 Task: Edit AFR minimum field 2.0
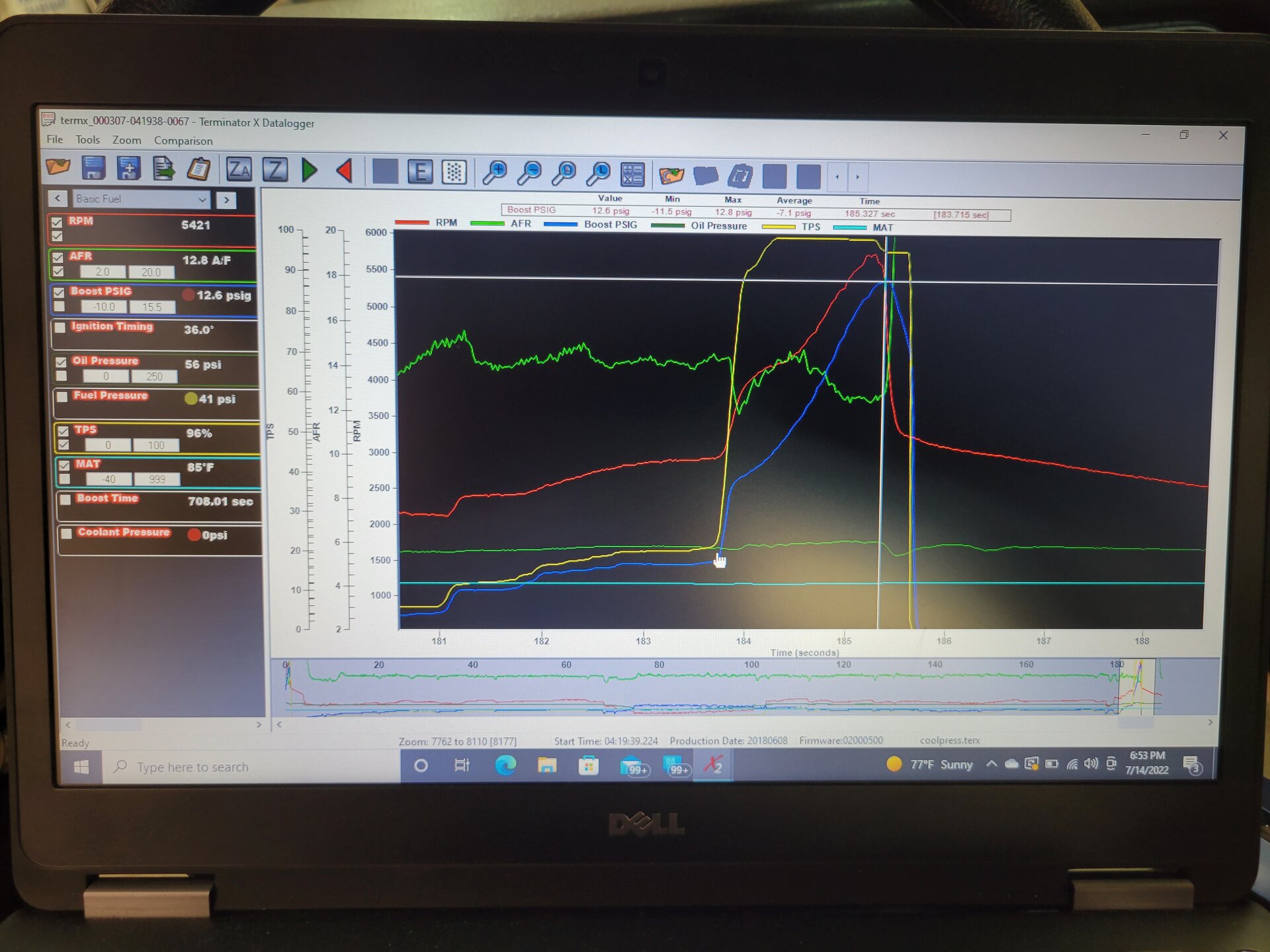click(x=103, y=272)
